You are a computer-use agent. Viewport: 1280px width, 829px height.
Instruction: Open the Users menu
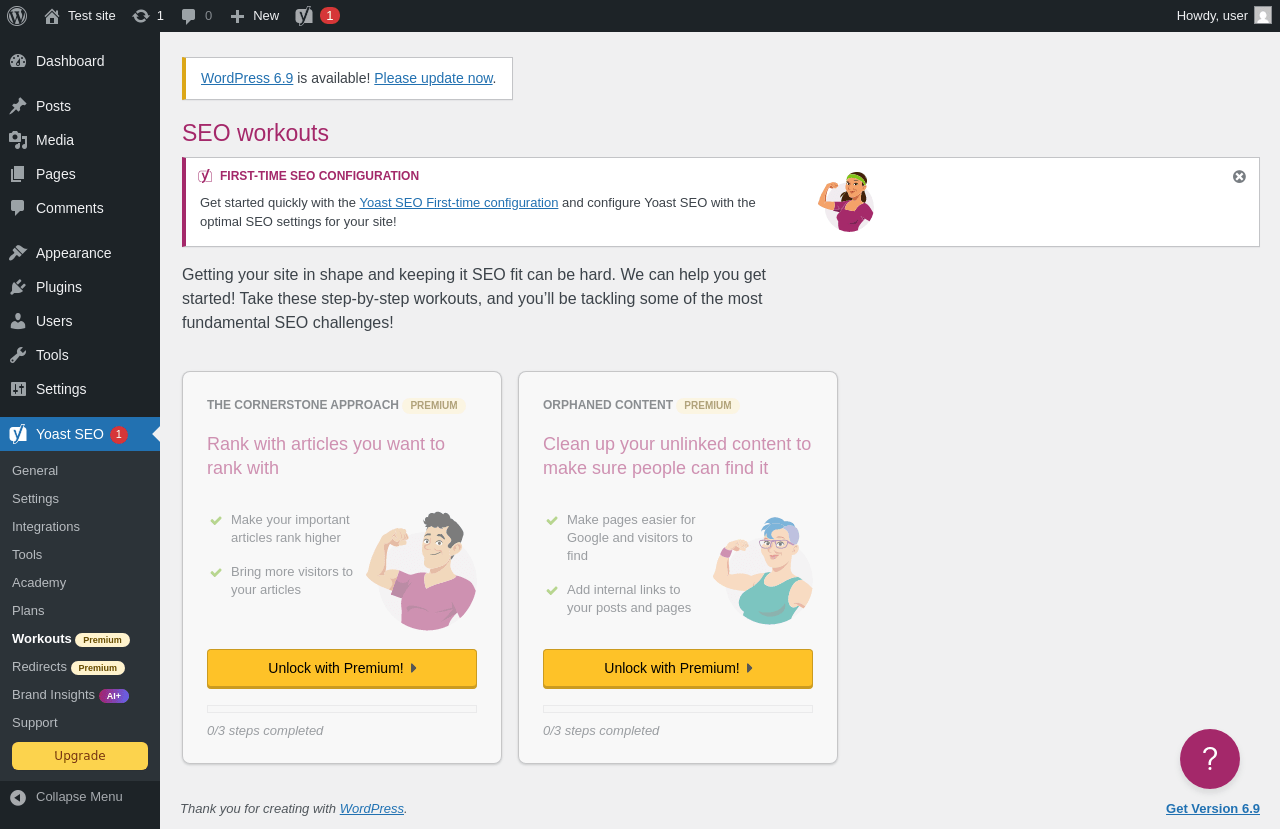point(80,321)
